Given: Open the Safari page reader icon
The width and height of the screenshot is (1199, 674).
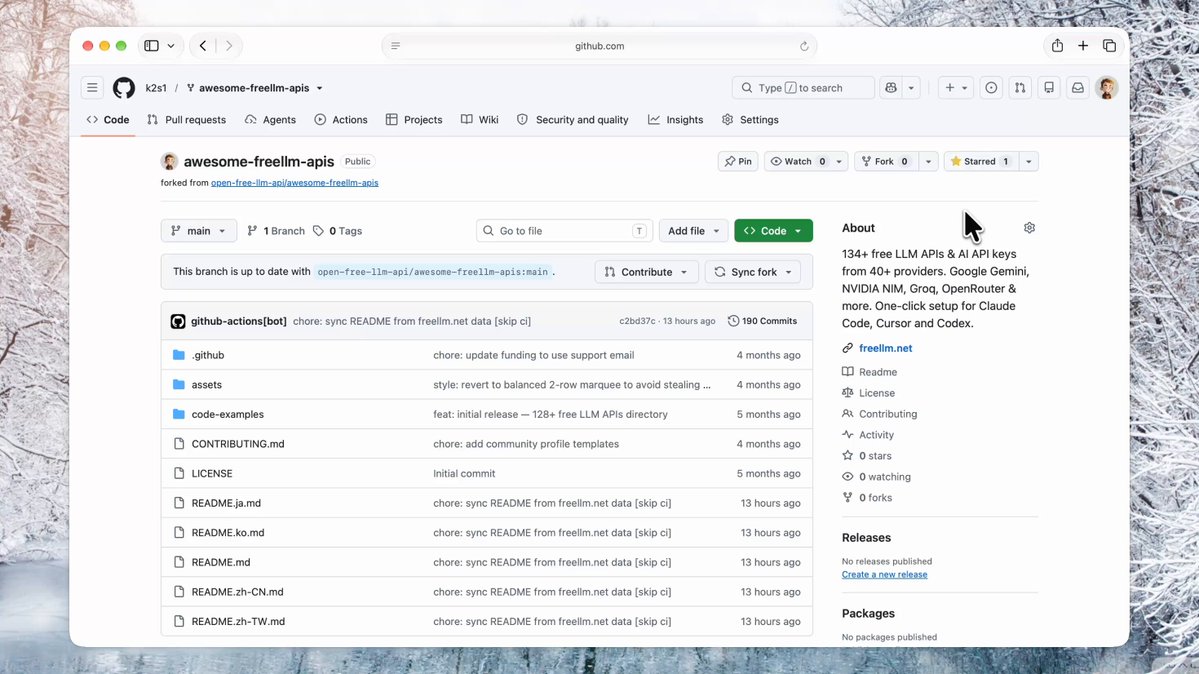Looking at the screenshot, I should pos(395,46).
